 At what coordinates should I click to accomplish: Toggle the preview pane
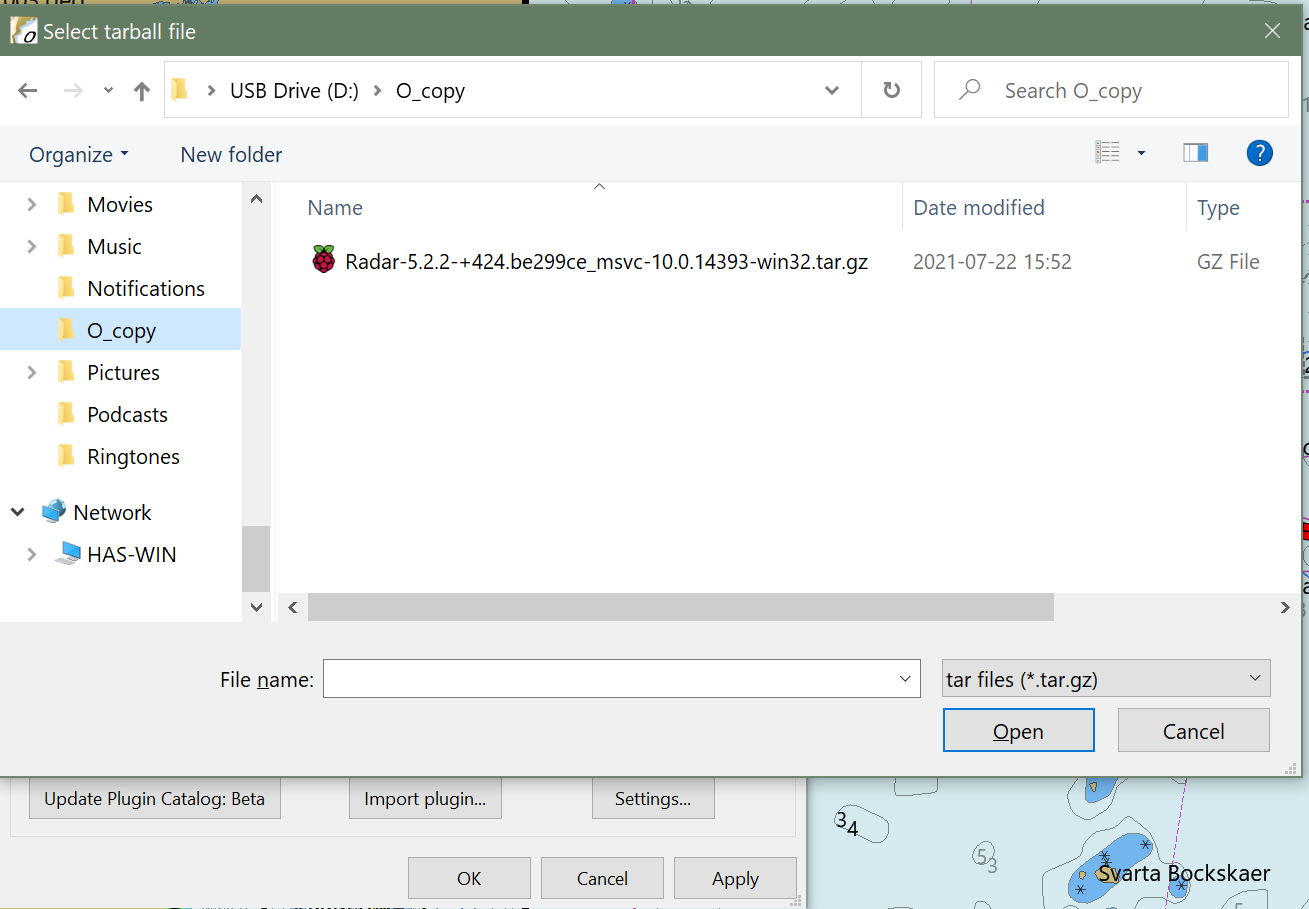(1195, 152)
